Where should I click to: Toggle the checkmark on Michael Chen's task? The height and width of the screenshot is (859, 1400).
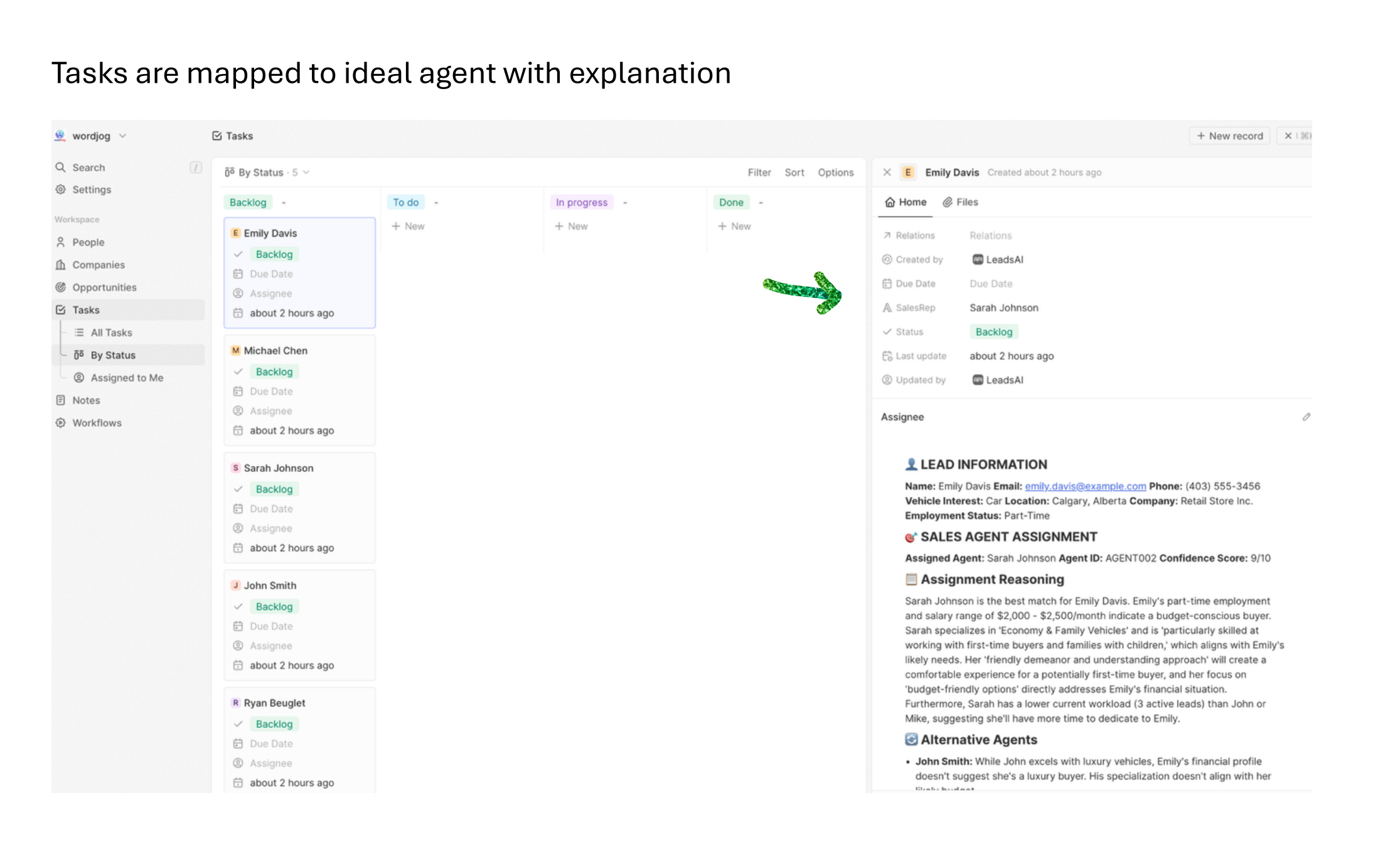(238, 371)
